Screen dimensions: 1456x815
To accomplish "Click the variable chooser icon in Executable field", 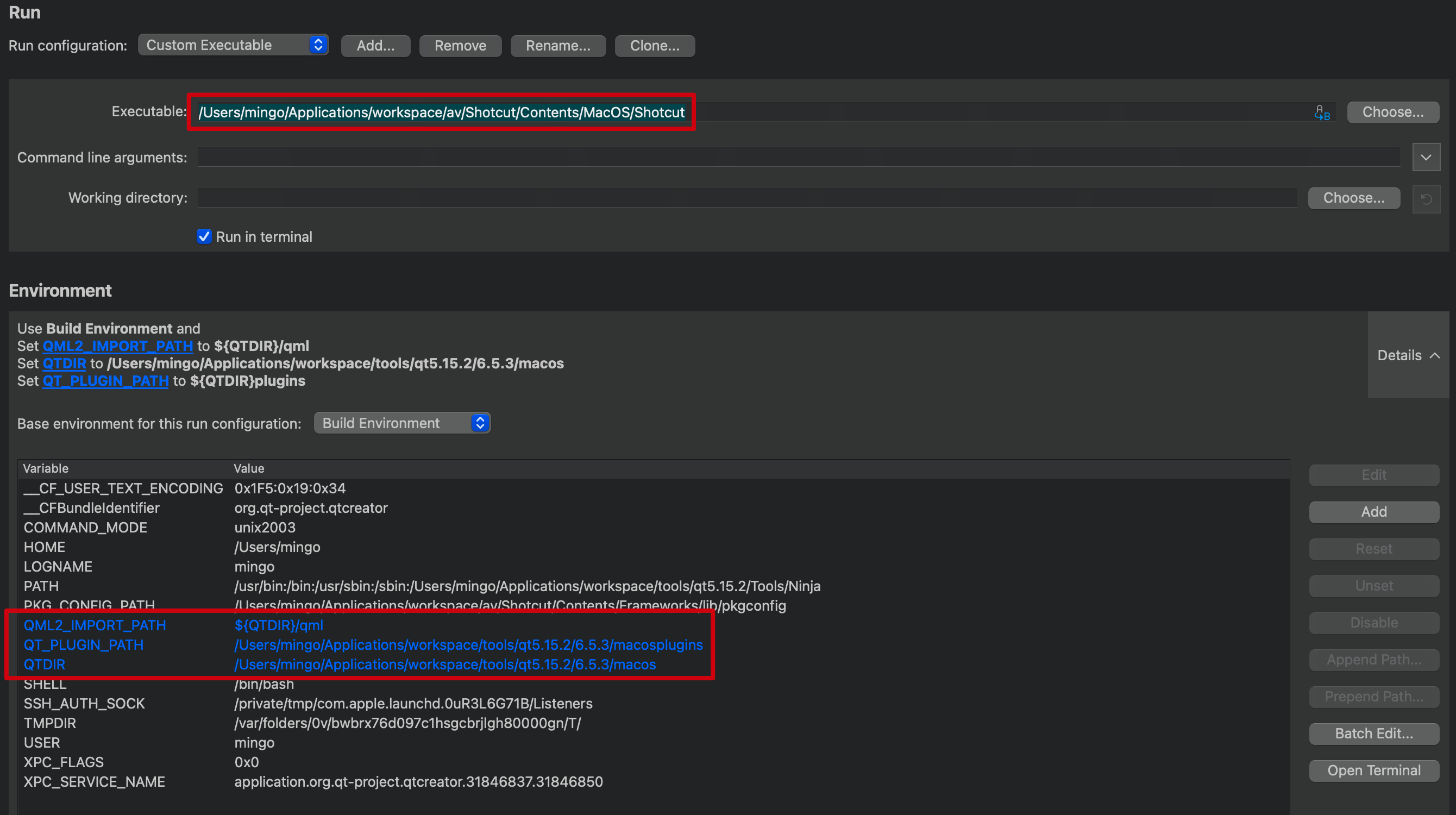I will (x=1321, y=113).
